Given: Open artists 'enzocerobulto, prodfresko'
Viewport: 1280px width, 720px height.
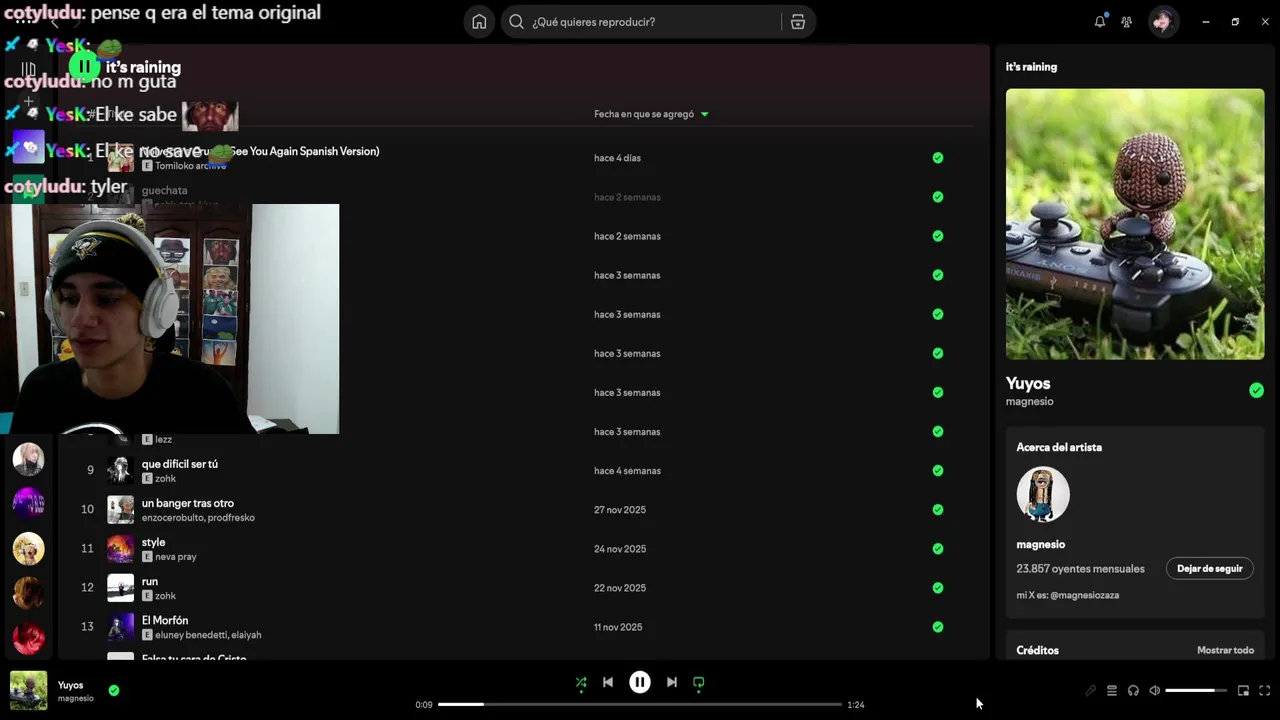Looking at the screenshot, I should 198,518.
